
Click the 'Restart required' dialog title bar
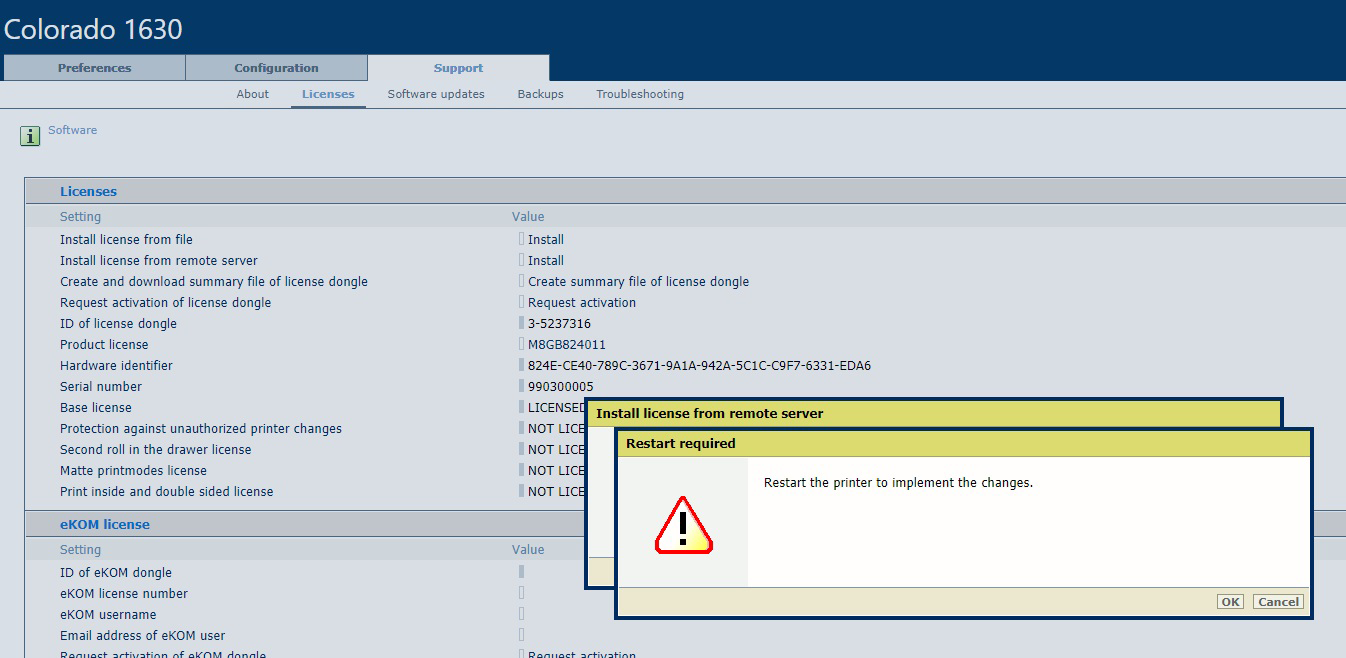[964, 443]
